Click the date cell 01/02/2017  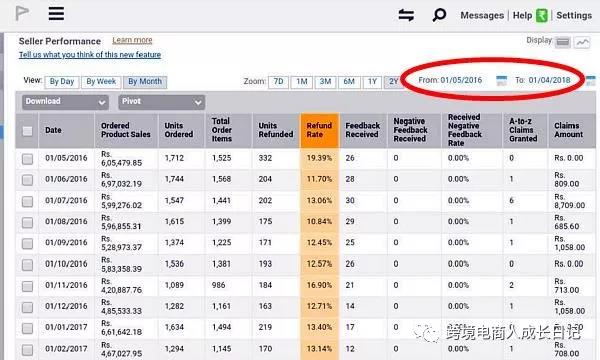pos(66,349)
